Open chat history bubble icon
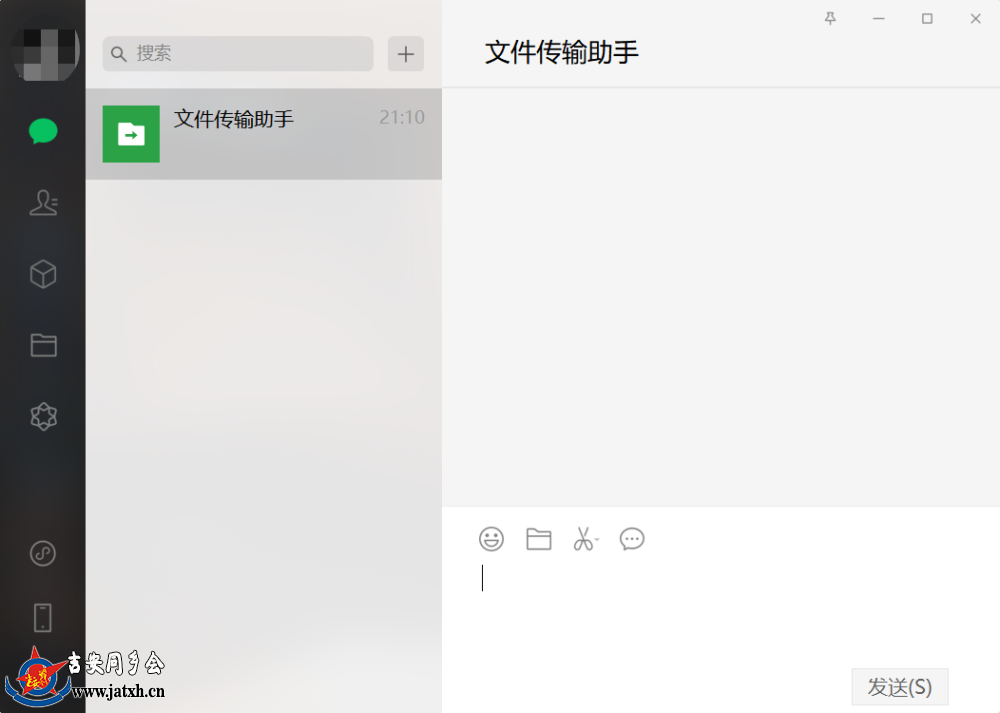1000x713 pixels. pyautogui.click(x=632, y=539)
